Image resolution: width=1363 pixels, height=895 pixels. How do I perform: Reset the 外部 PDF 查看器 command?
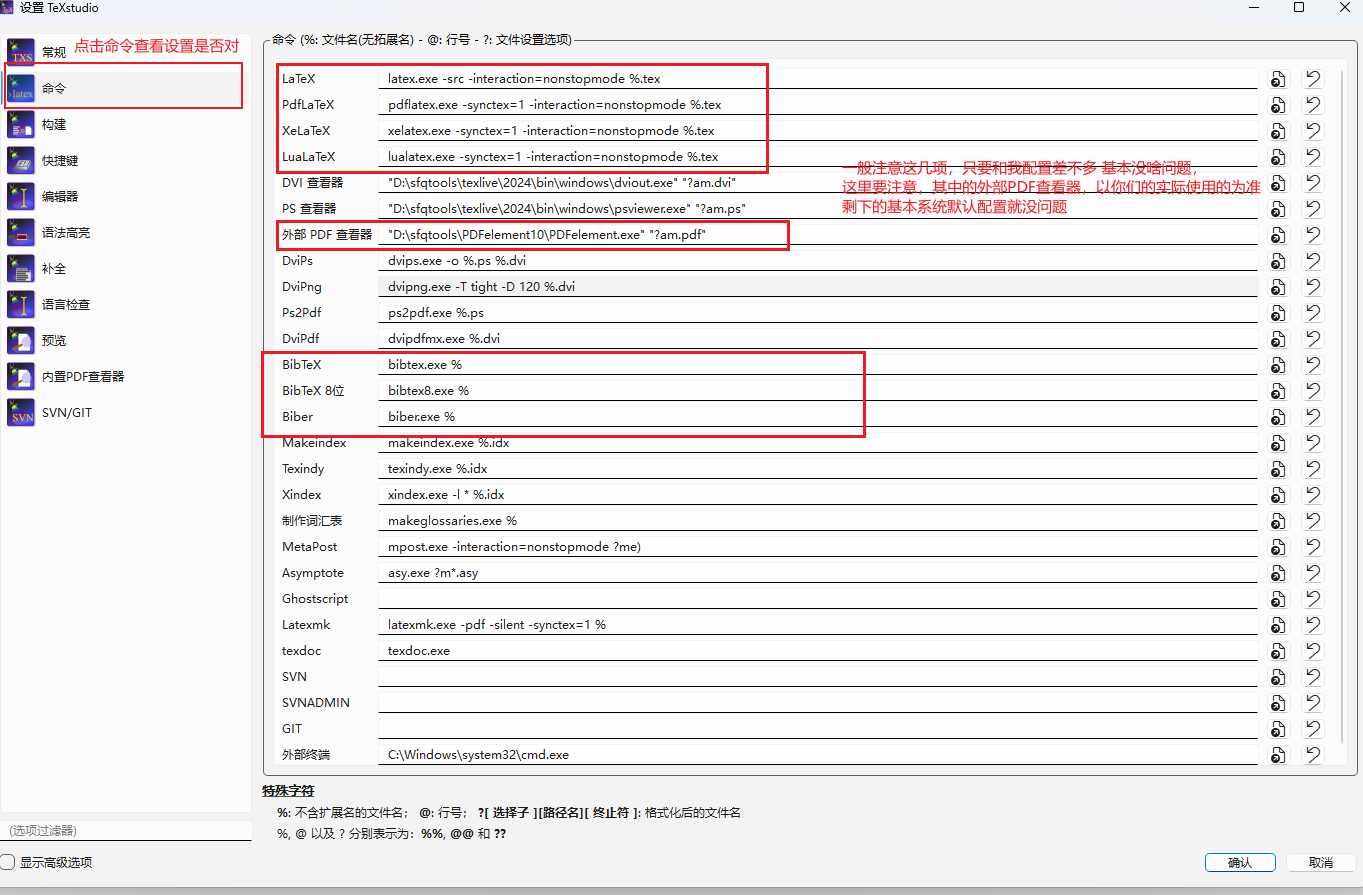pyautogui.click(x=1313, y=234)
